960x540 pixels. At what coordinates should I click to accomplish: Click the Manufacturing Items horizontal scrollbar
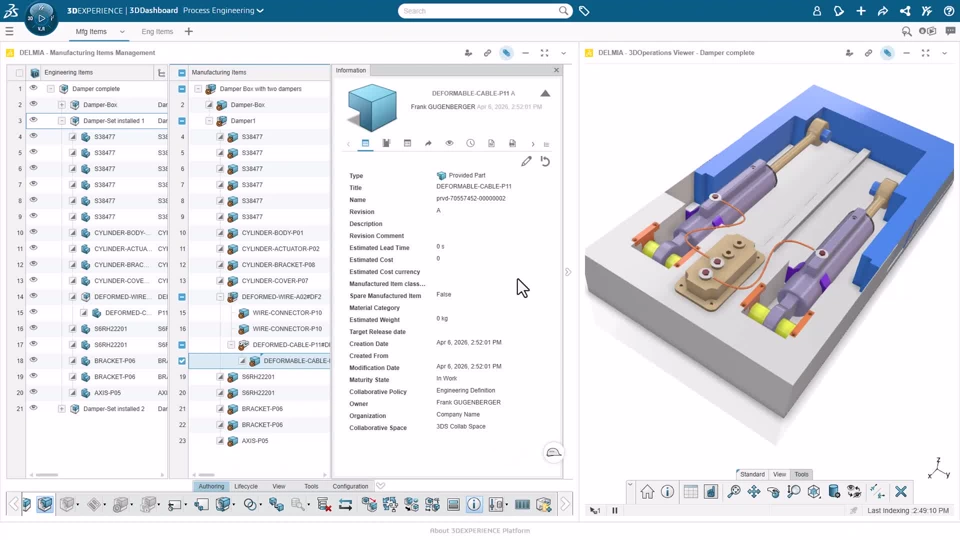tap(206, 474)
